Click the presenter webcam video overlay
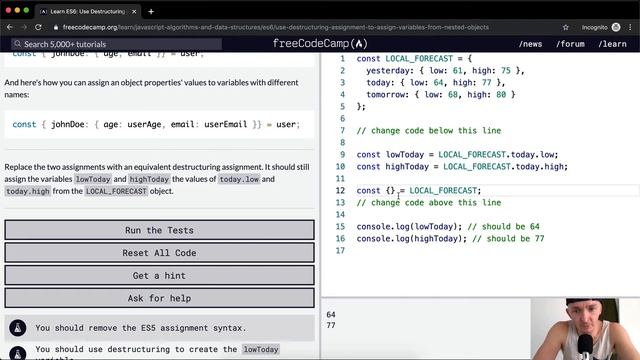The image size is (640, 360). pyautogui.click(x=585, y=329)
